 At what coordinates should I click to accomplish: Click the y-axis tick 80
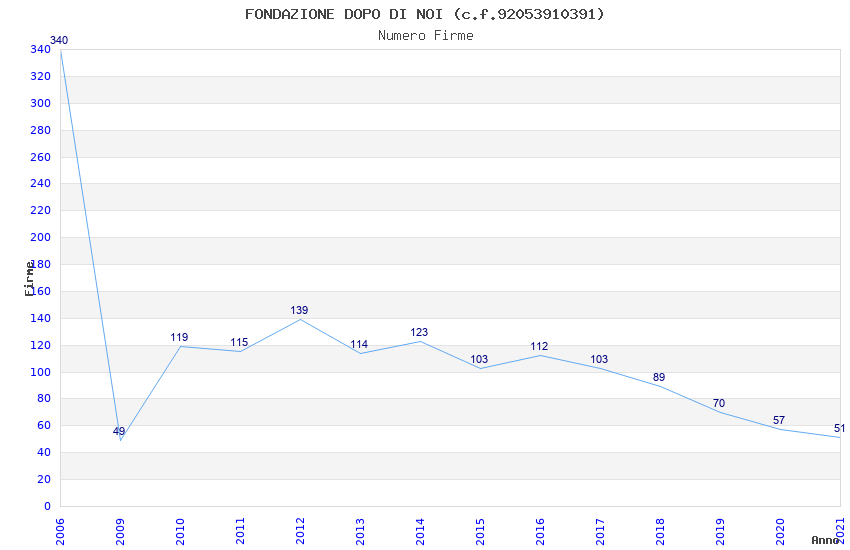44,398
